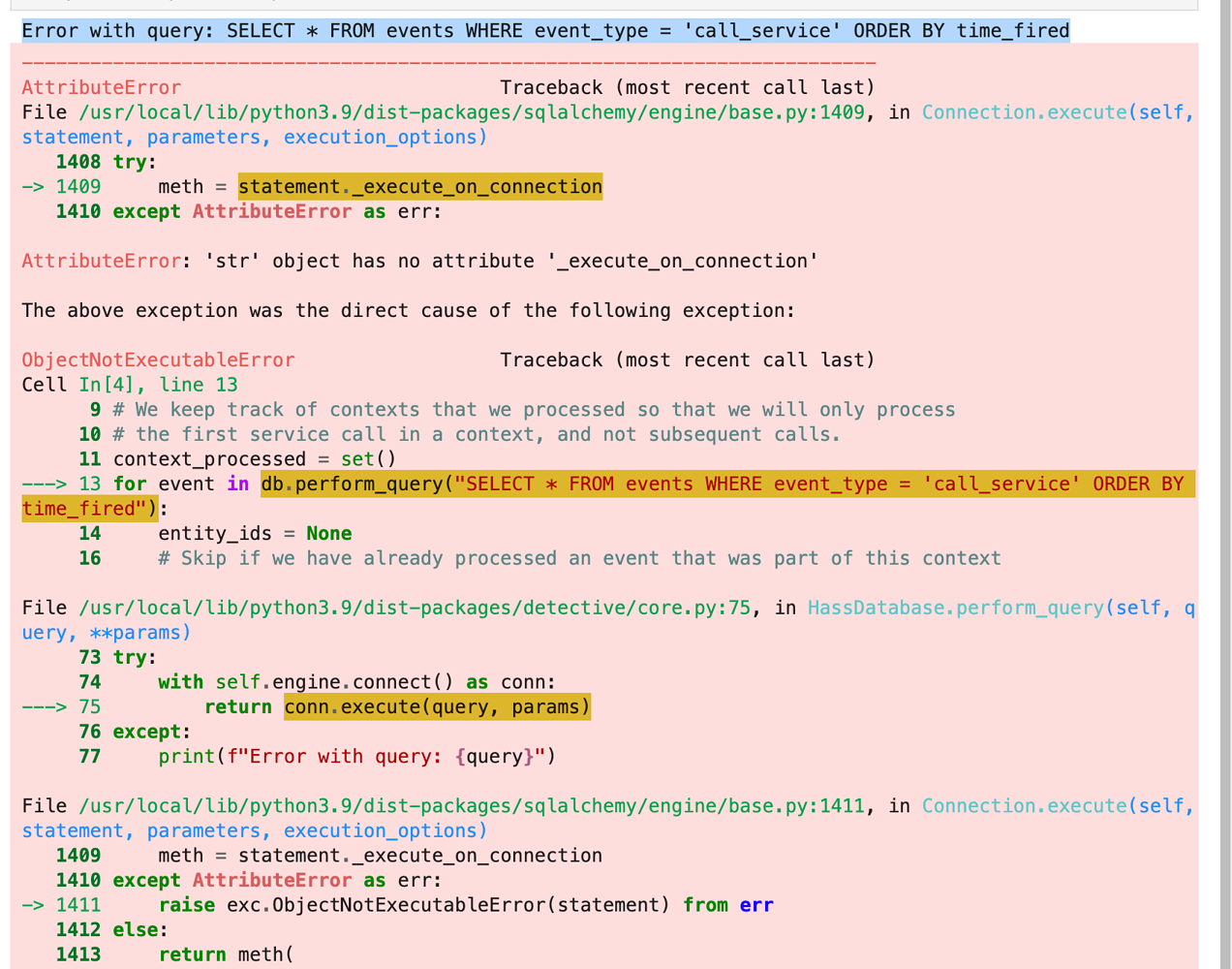Select highlighted code conn.execute(query, params)

(436, 706)
